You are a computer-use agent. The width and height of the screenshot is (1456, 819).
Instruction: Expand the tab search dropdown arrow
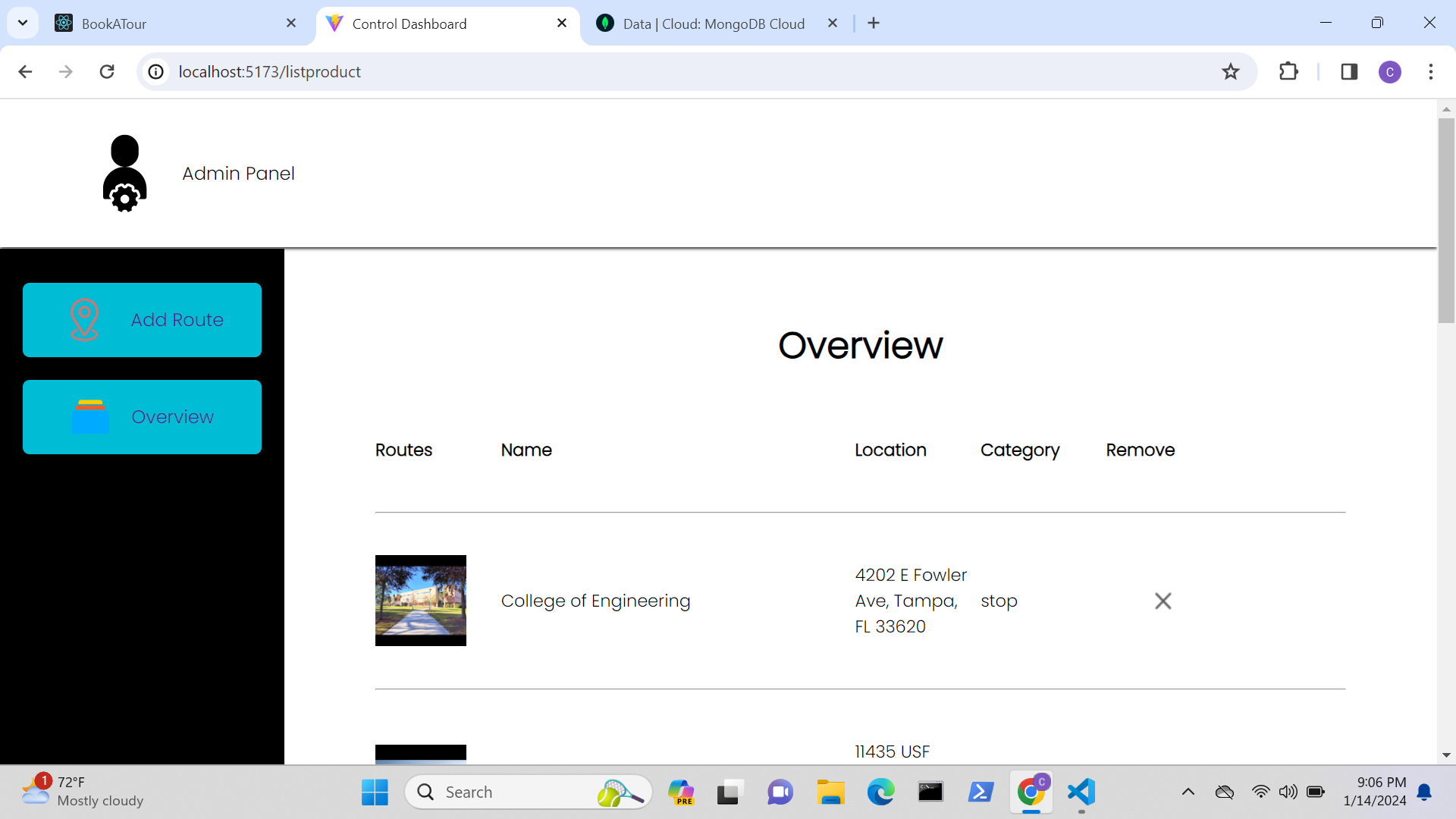click(23, 23)
